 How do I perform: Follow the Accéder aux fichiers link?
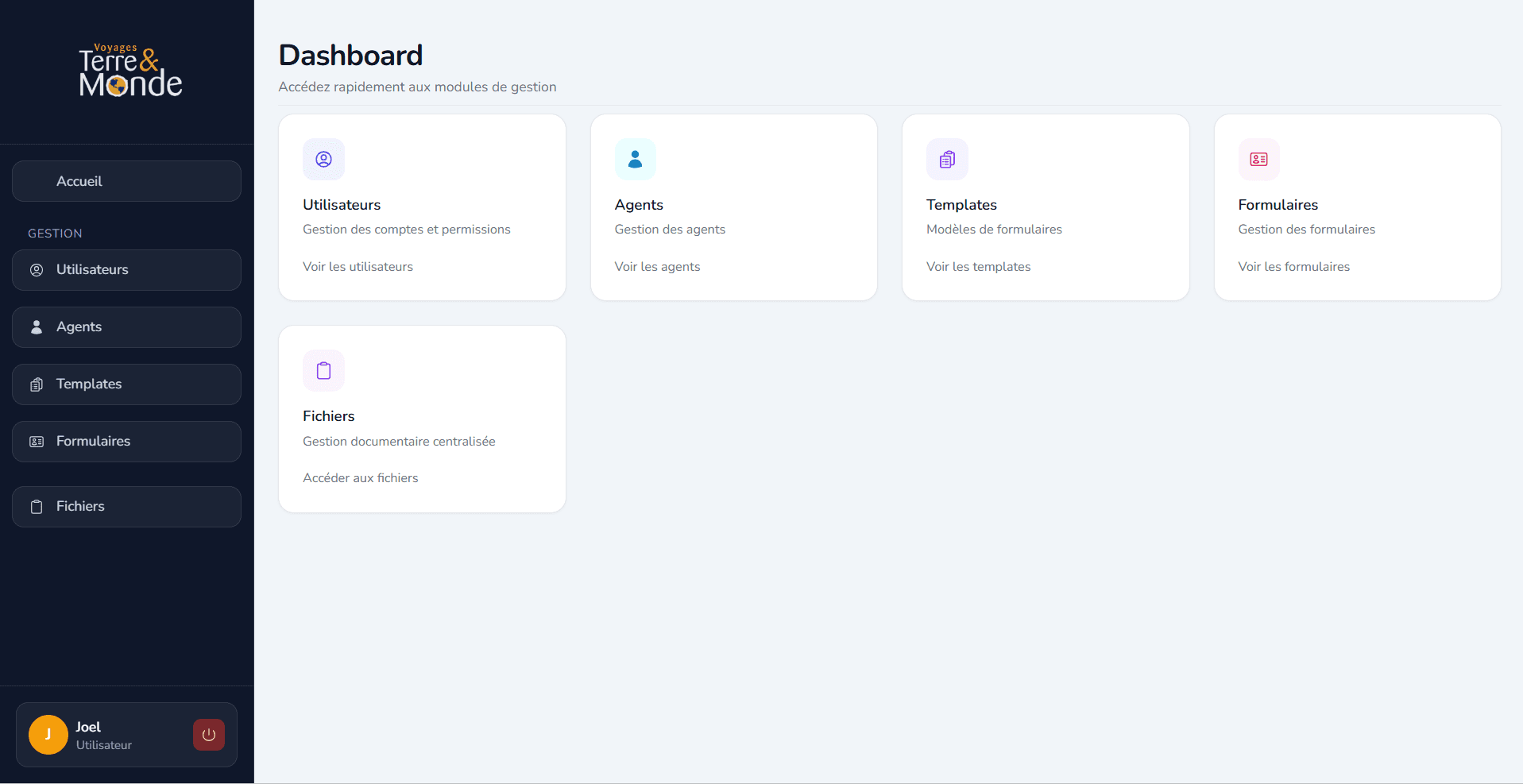(361, 478)
